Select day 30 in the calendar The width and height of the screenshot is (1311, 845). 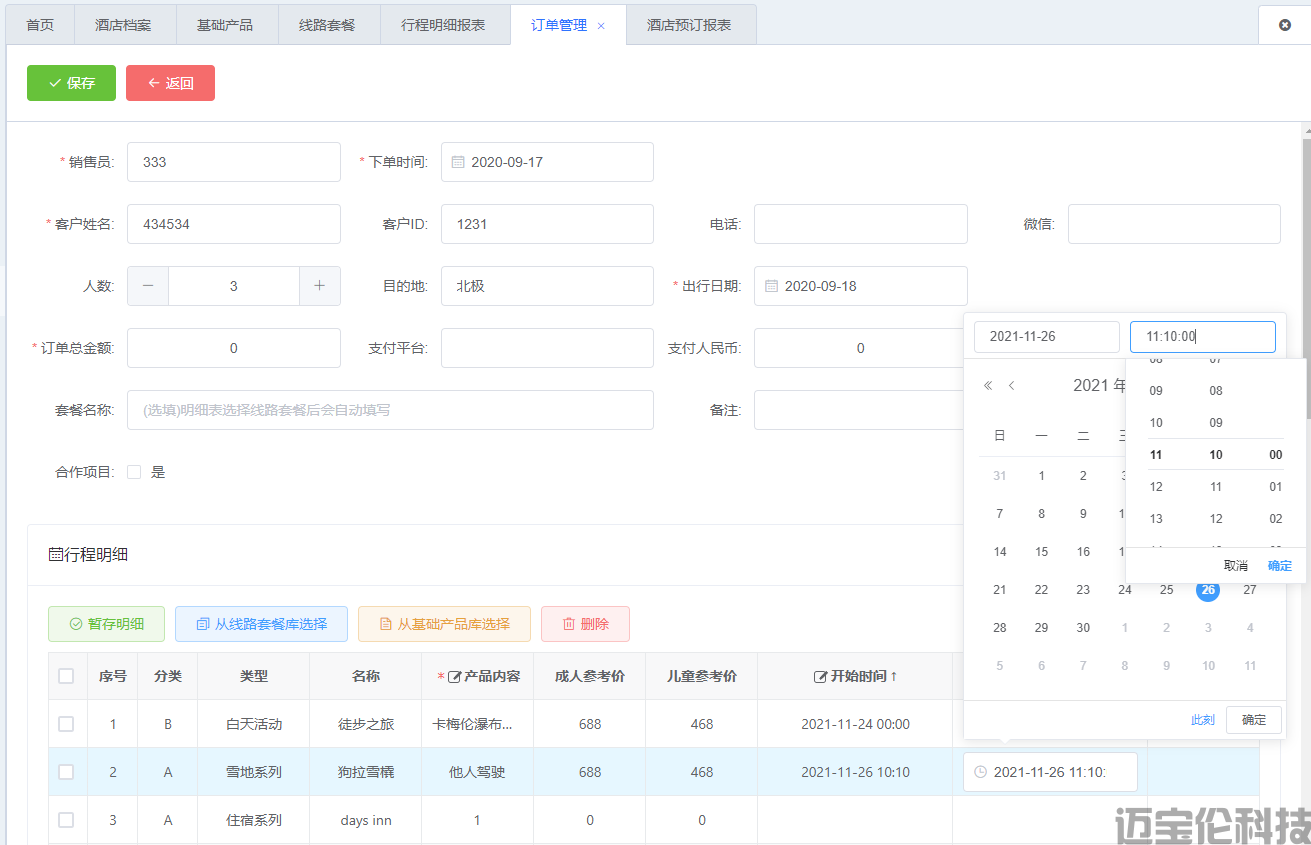tap(1083, 628)
